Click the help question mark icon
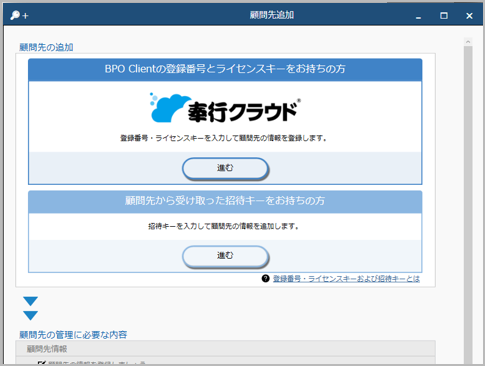 coord(265,278)
